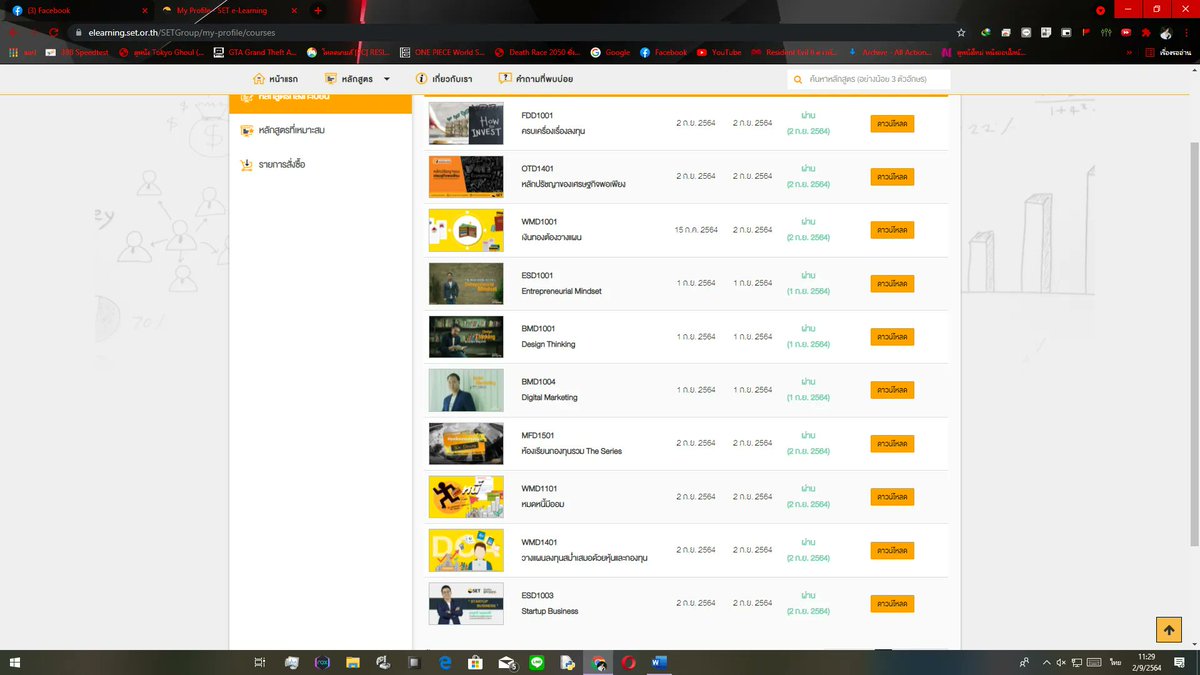Click the Startup Business course title
The width and height of the screenshot is (1200, 675).
tap(549, 611)
